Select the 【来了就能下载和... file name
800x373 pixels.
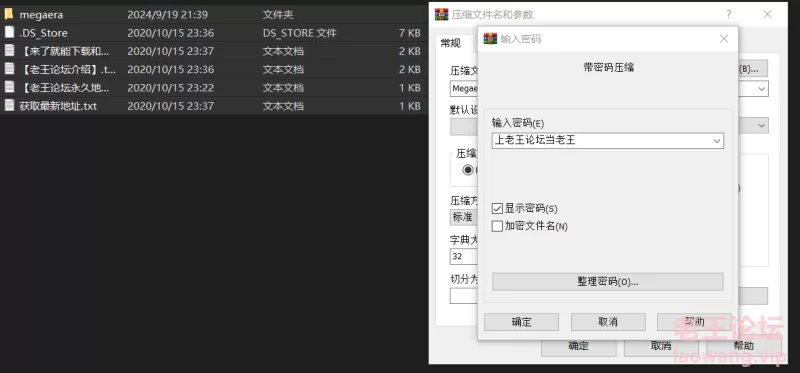(x=64, y=51)
